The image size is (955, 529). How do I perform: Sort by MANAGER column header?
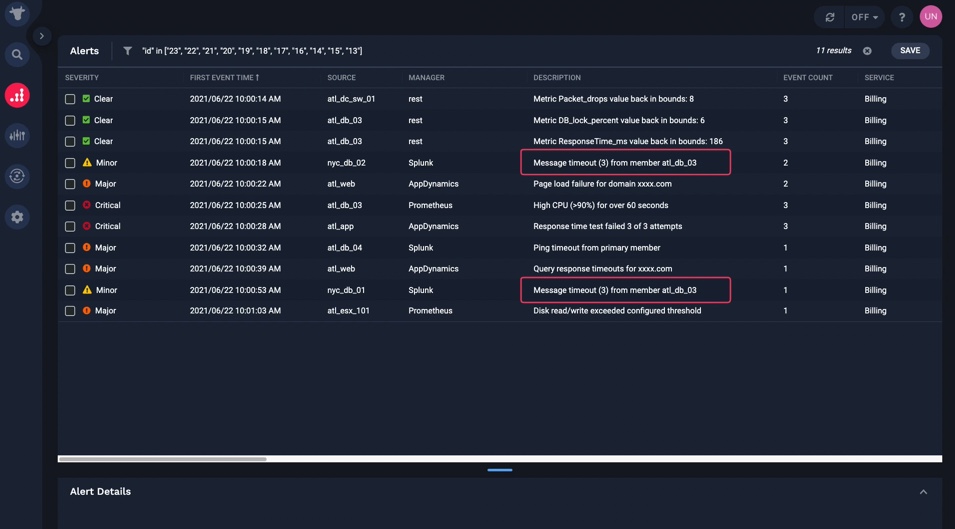click(x=426, y=77)
